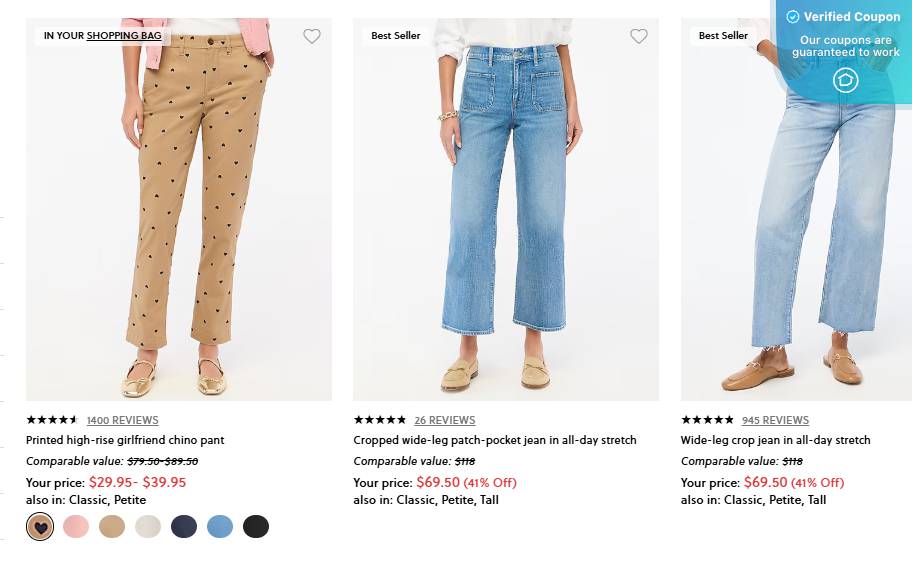
Task: Select the Printed high-rise girlfriend chino pant title
Action: click(x=124, y=440)
